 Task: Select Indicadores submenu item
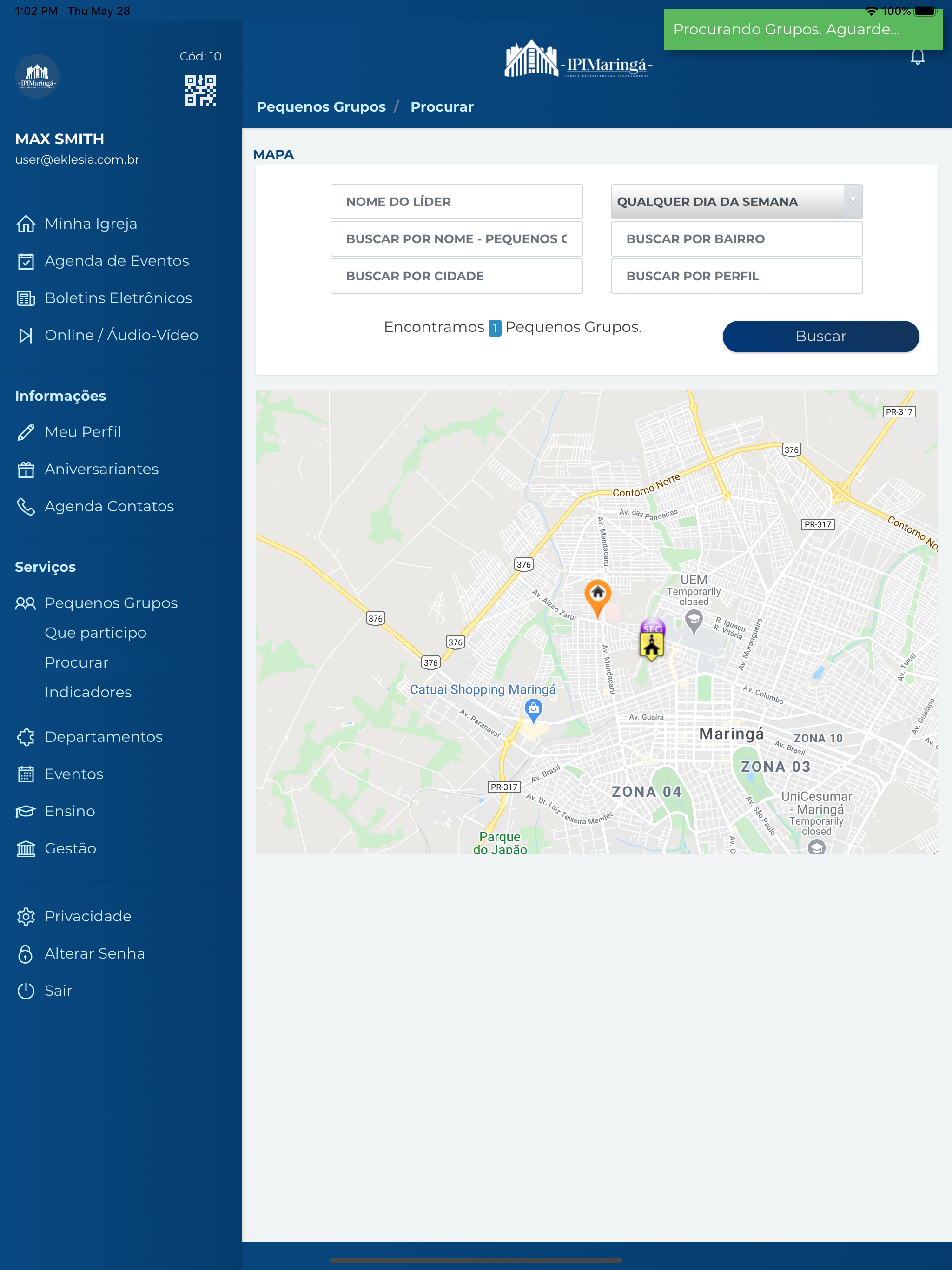[x=88, y=693]
